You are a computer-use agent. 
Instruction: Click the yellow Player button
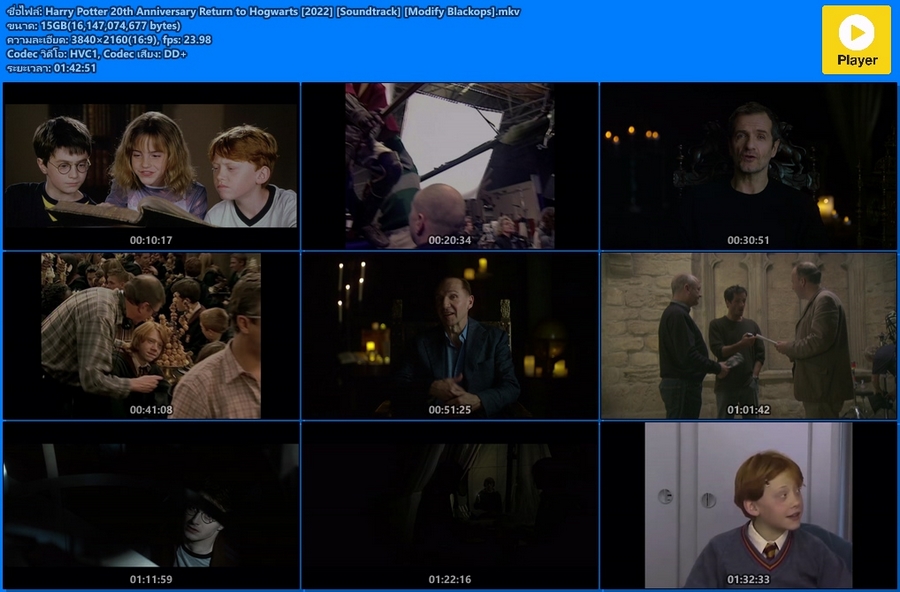pos(856,40)
